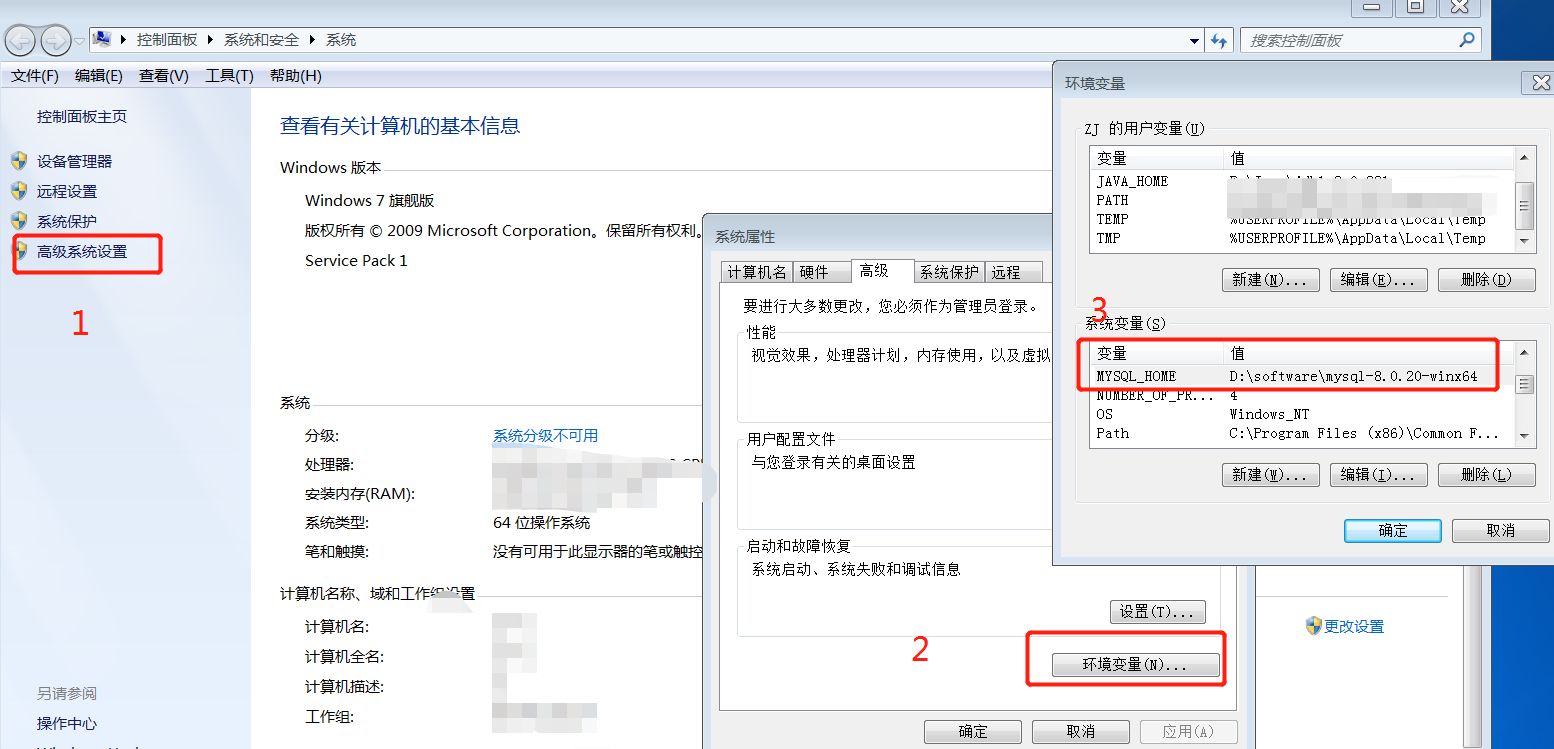This screenshot has height=749, width=1554.
Task: Select Path system variable row
Action: (x=1302, y=433)
